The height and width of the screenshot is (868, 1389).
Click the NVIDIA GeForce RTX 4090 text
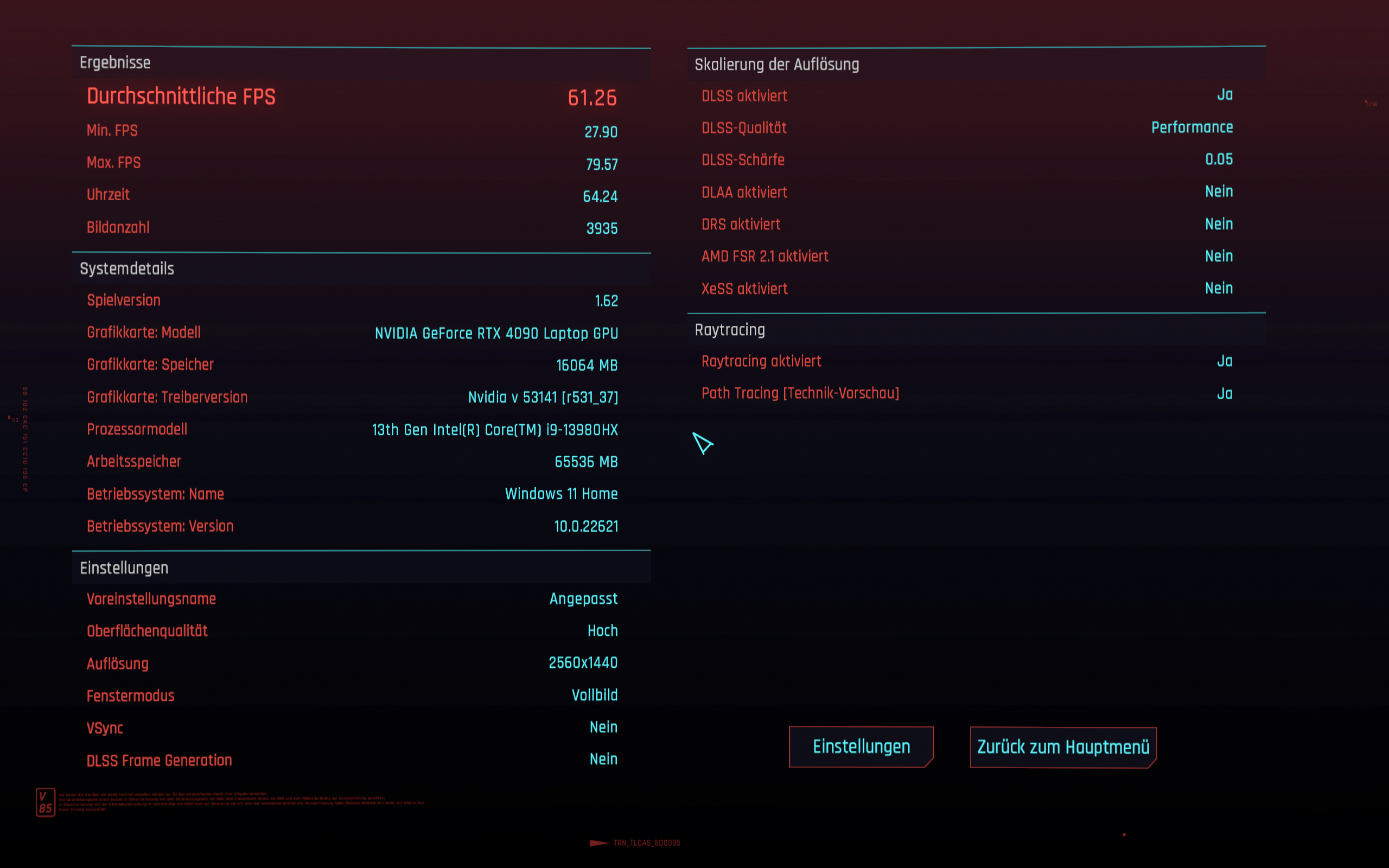tap(496, 333)
